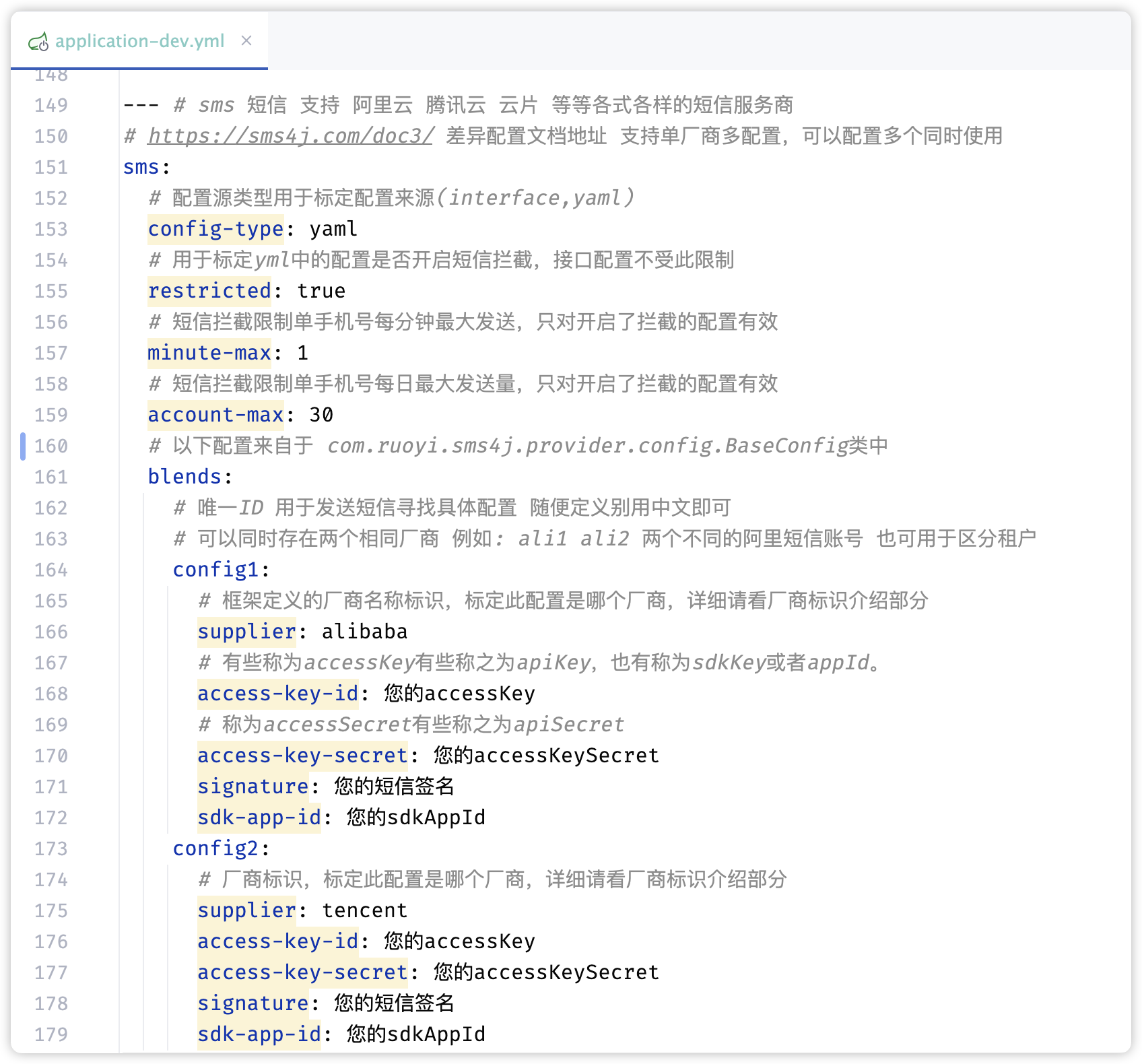This screenshot has width=1142, height=1064.
Task: Click the tencent supplier value
Action: [x=364, y=910]
